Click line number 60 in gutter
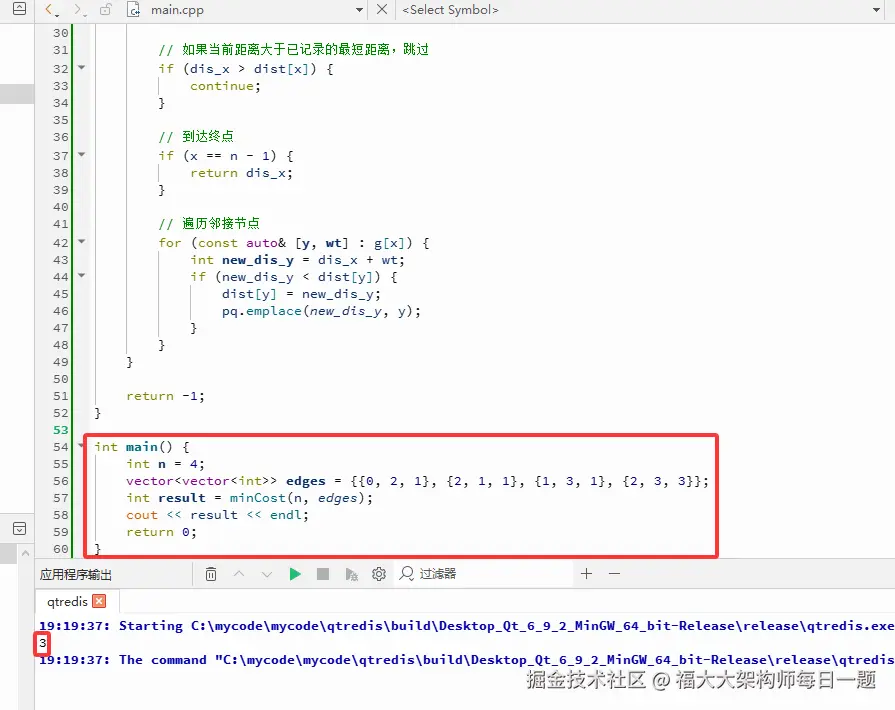The image size is (895, 710). click(61, 549)
